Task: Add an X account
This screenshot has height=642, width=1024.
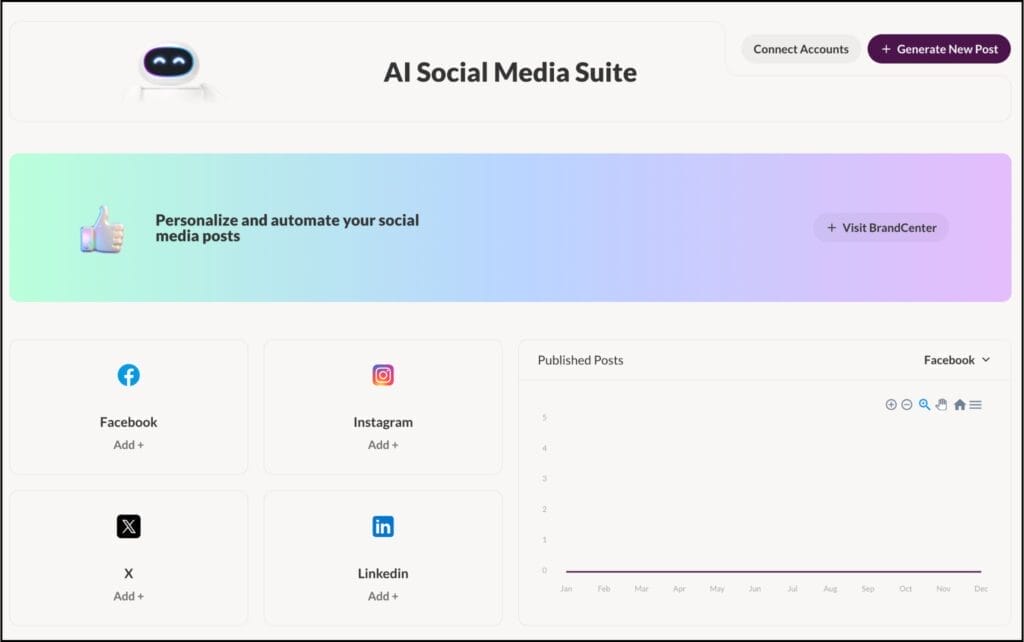Action: [129, 596]
